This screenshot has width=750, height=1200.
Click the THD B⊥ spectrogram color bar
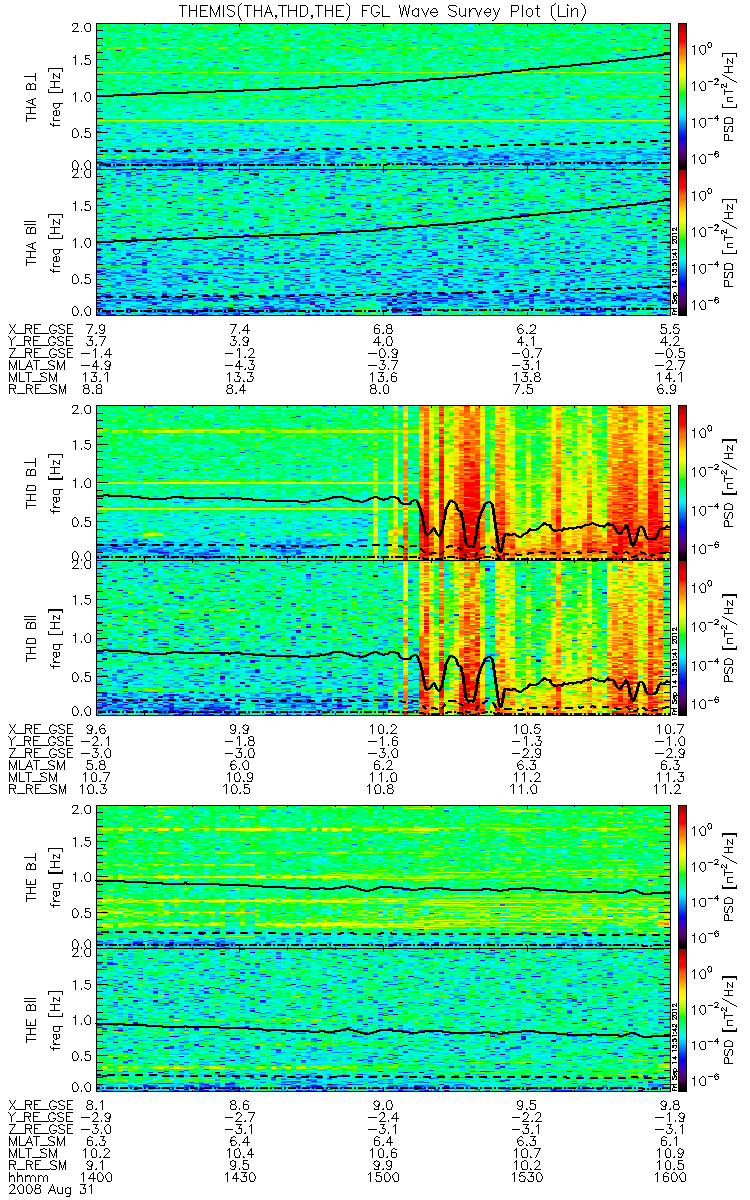click(x=683, y=480)
